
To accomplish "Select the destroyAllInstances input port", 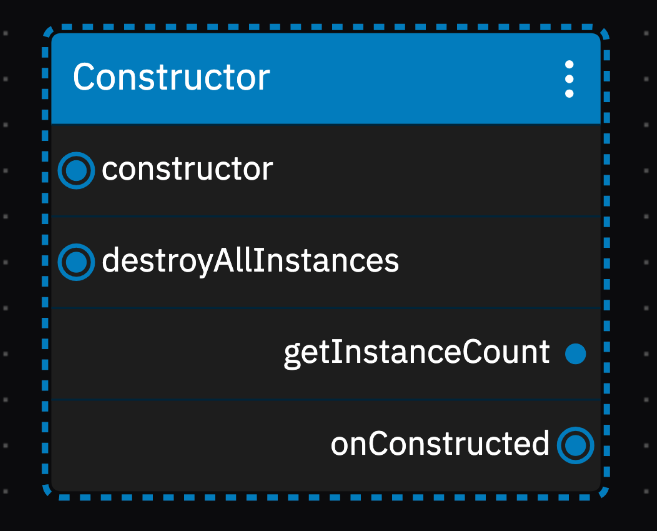I will coord(76,262).
